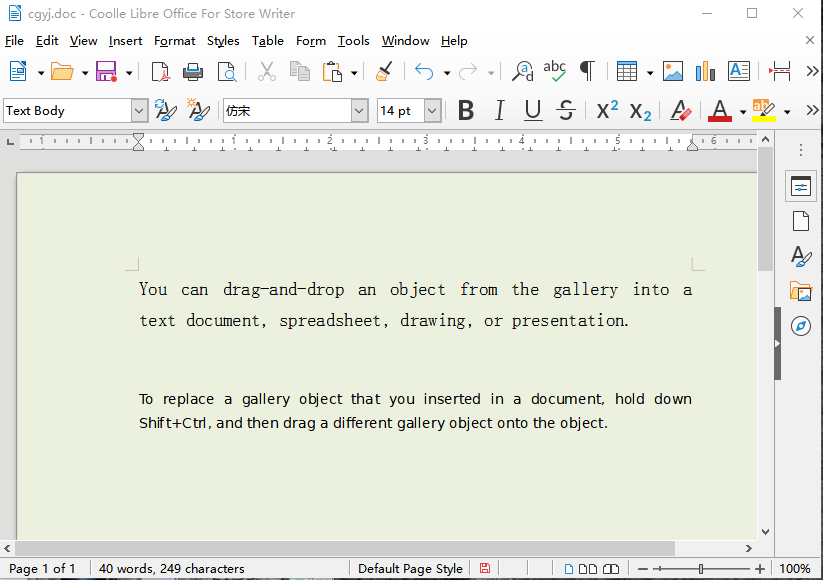The height and width of the screenshot is (580, 823).
Task: Expand the font name dropdown list
Action: click(359, 111)
